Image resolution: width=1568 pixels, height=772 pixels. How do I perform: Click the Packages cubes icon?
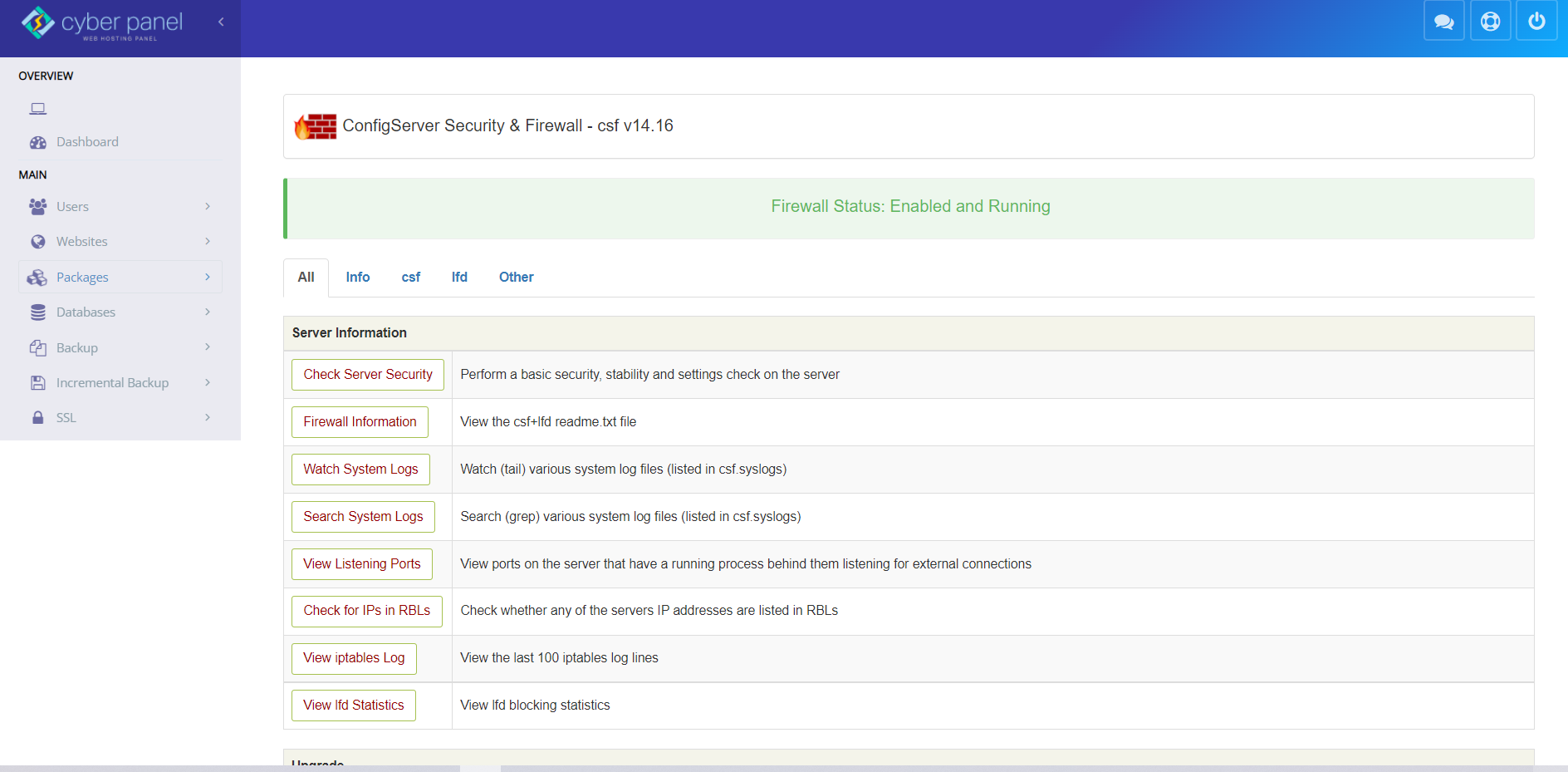(x=37, y=278)
